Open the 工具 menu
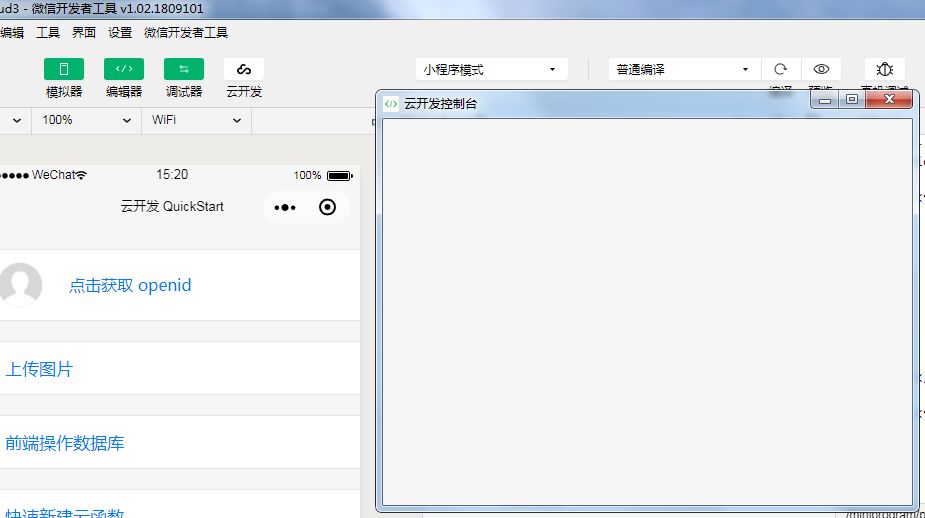This screenshot has height=518, width=925. (48, 32)
